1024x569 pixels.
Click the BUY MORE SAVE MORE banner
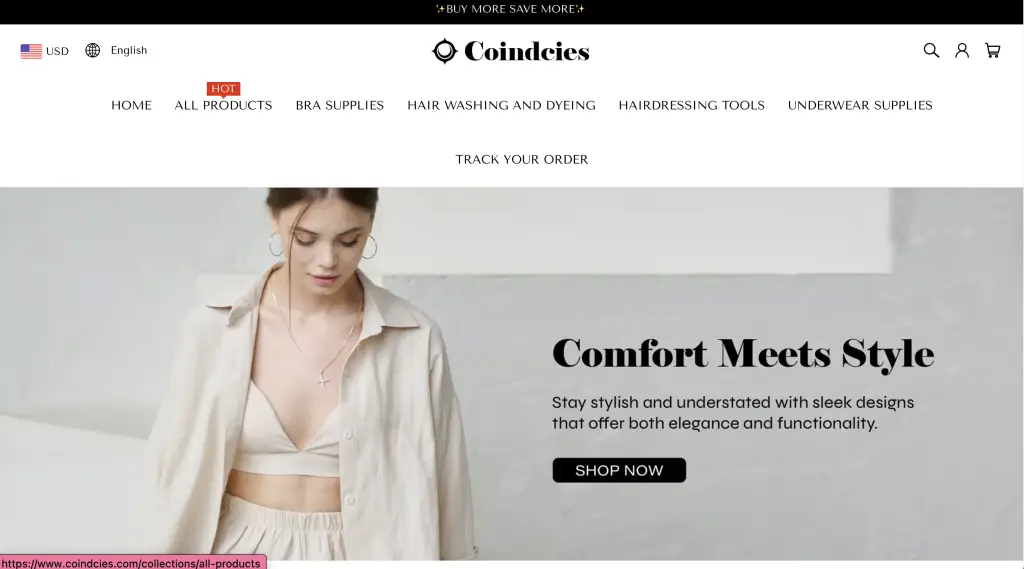tap(511, 9)
